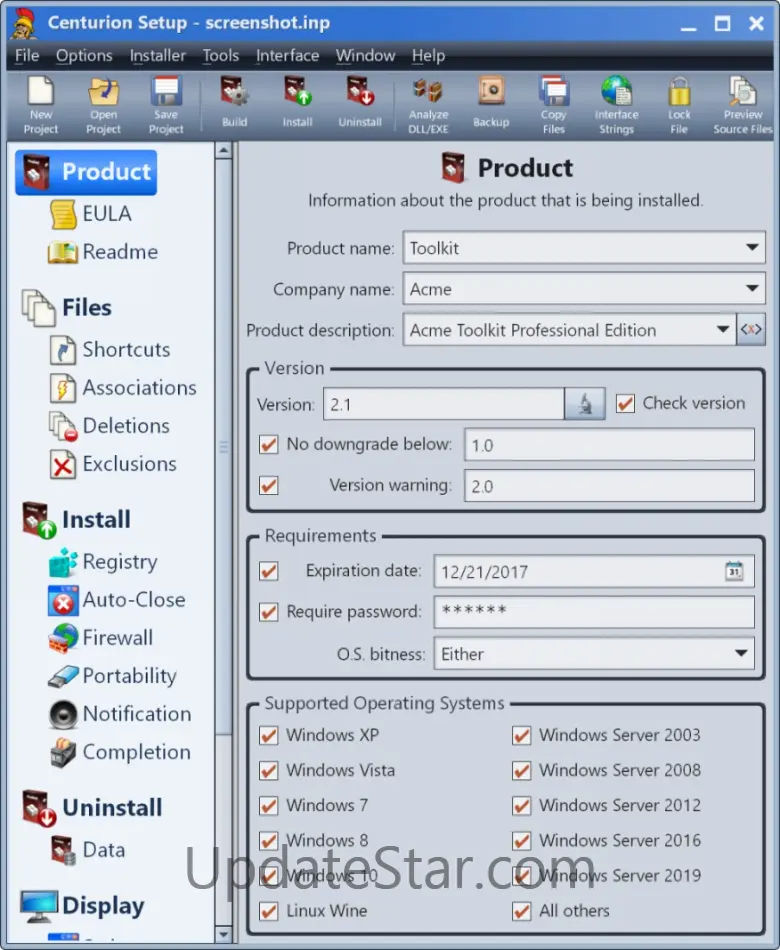
Task: Click the Install toolbar icon
Action: point(297,102)
